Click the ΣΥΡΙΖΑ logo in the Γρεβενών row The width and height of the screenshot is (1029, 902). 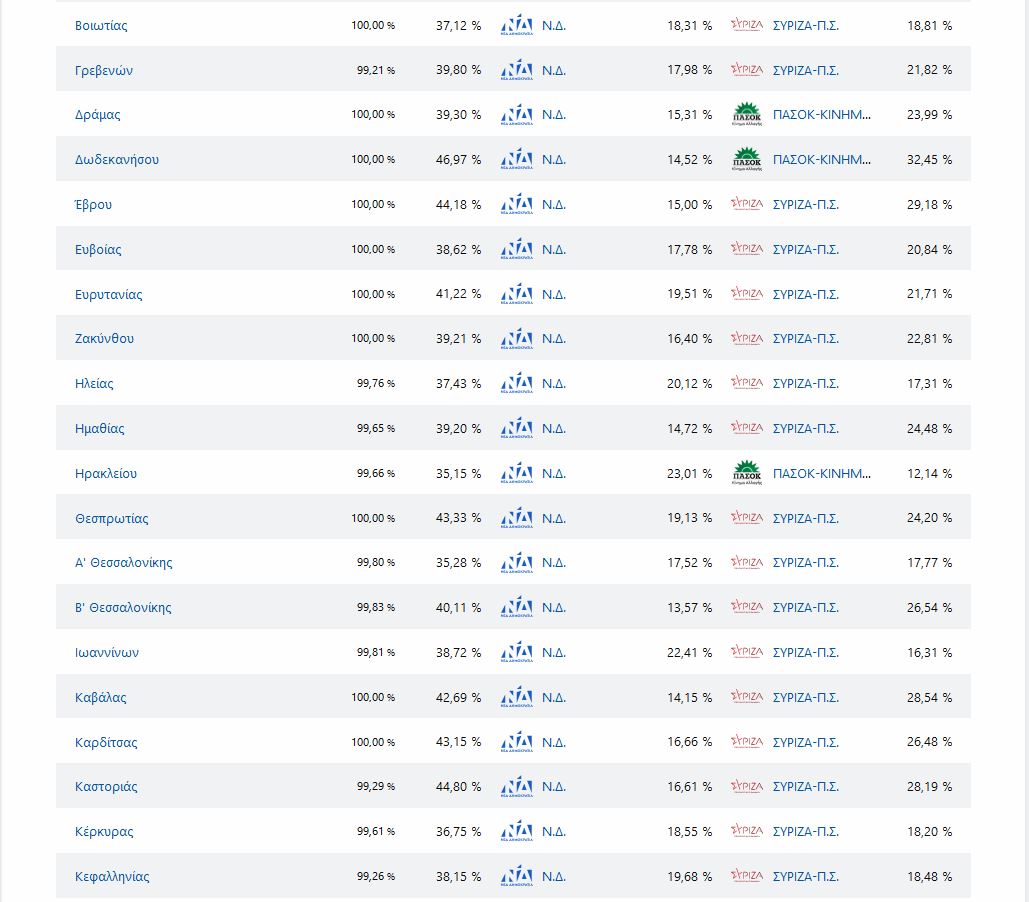pos(747,71)
